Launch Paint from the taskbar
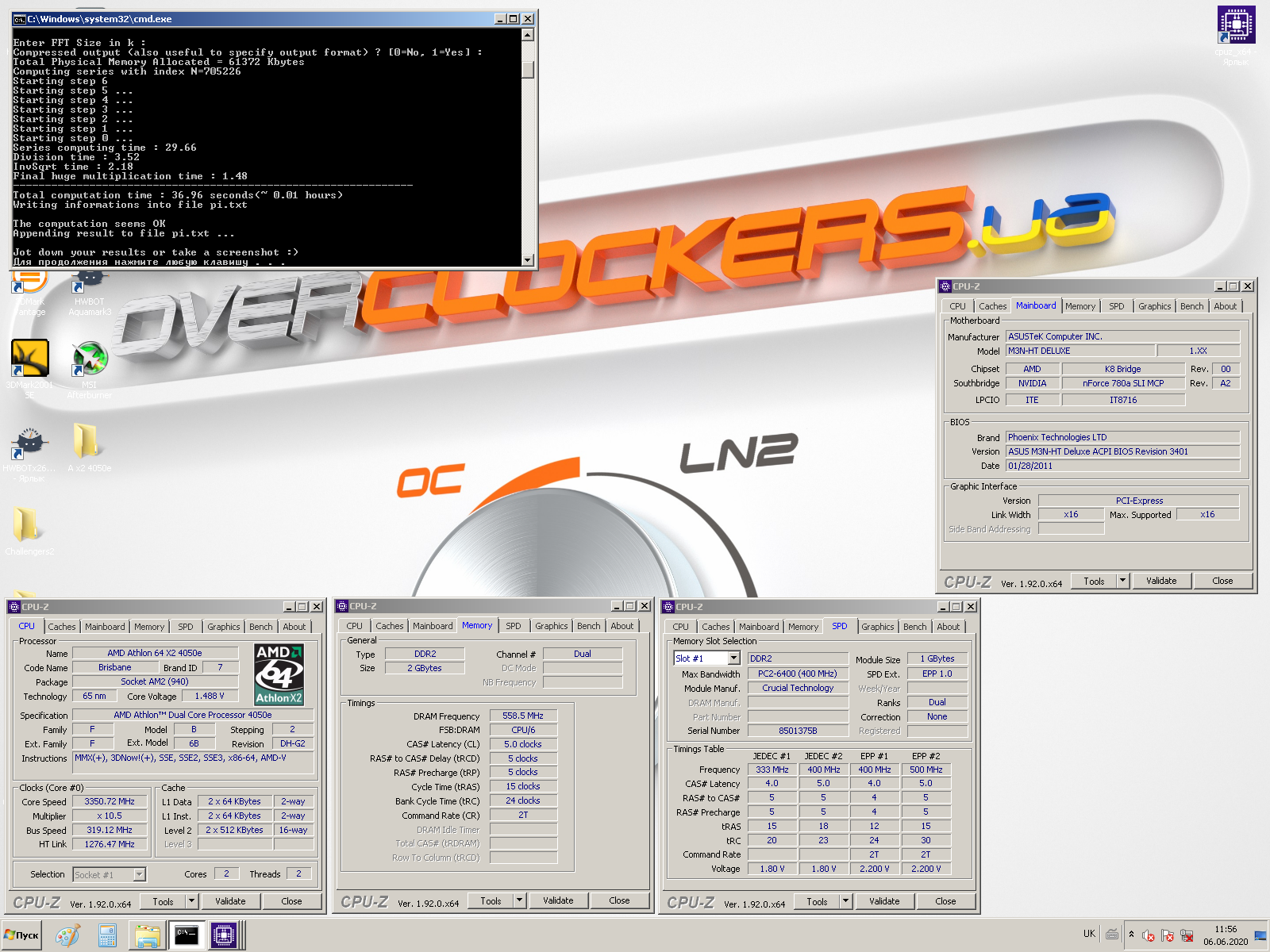This screenshot has width=1270, height=952. click(x=67, y=936)
